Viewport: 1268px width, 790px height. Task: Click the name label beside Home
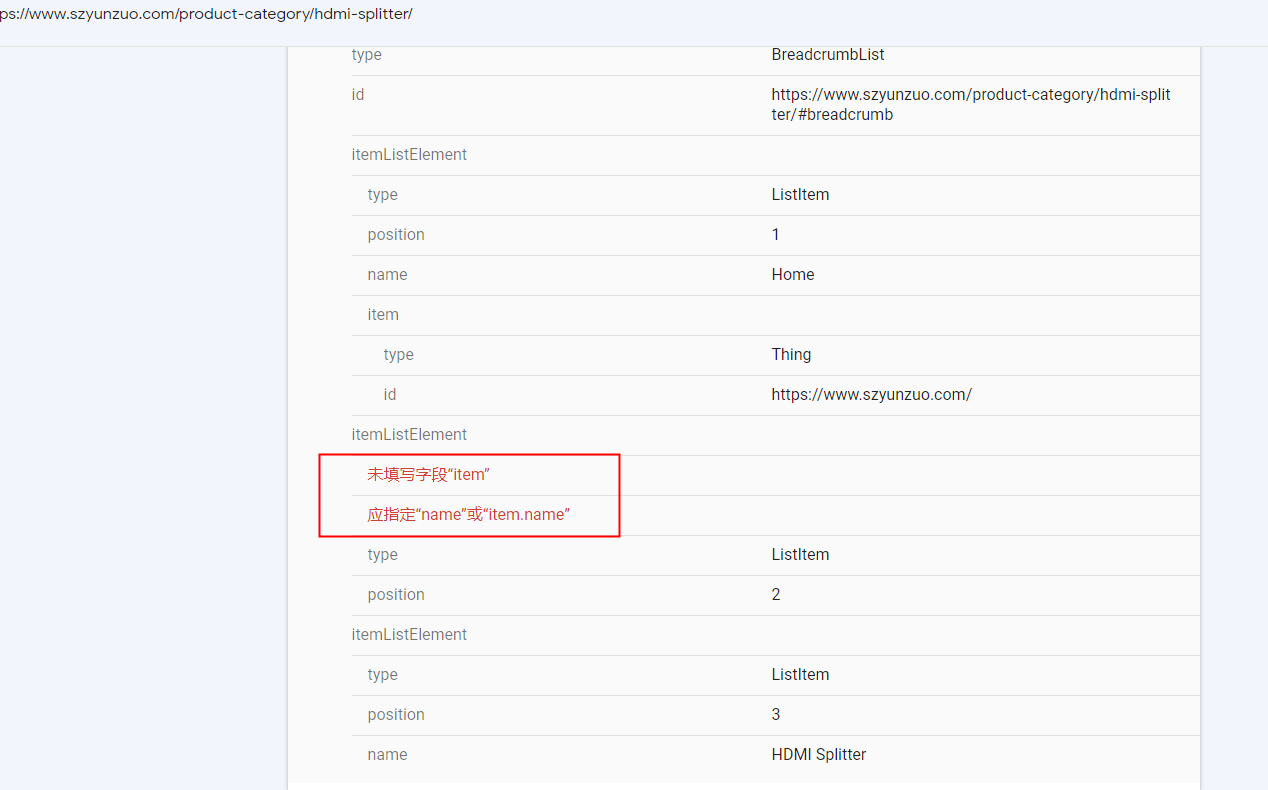tap(387, 275)
